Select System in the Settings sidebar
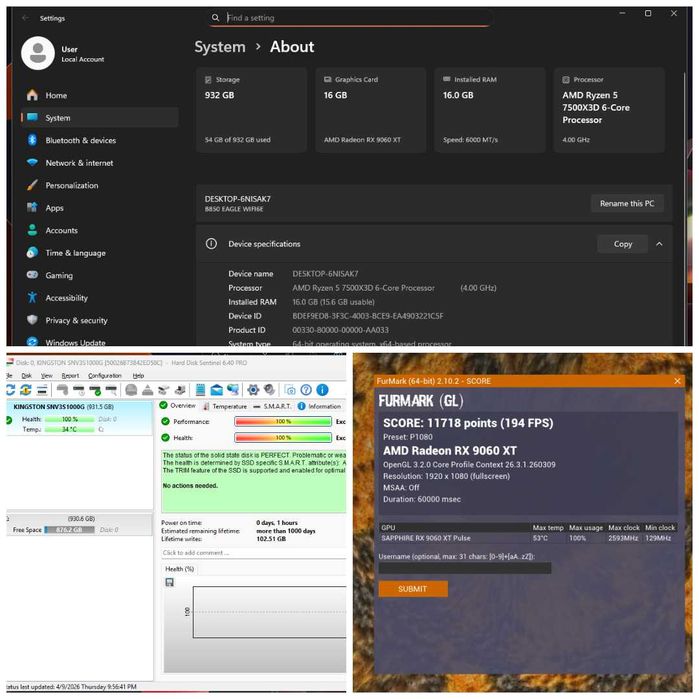This screenshot has width=699, height=699. click(99, 118)
